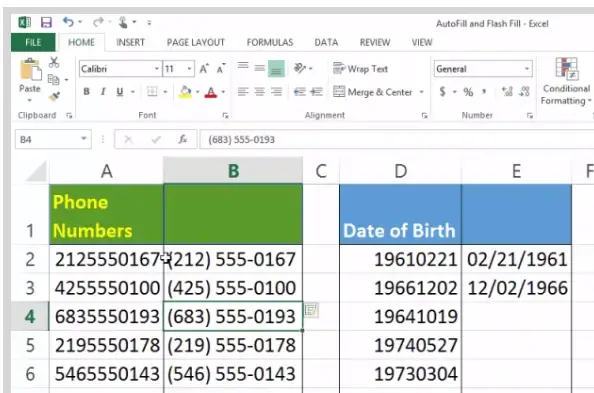Click the Excel logo icon

pyautogui.click(x=25, y=22)
